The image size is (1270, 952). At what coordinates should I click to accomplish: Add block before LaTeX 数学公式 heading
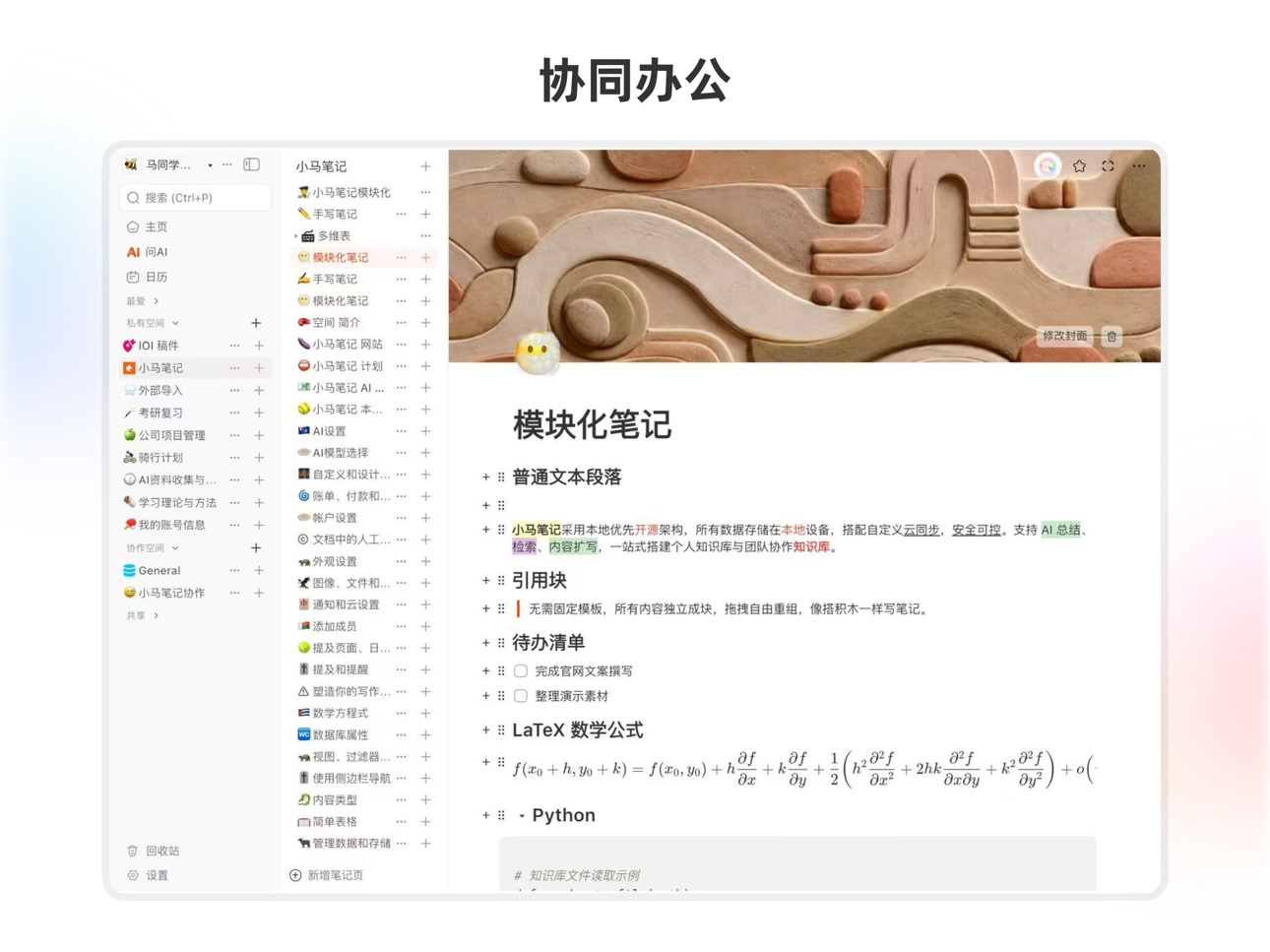(485, 730)
